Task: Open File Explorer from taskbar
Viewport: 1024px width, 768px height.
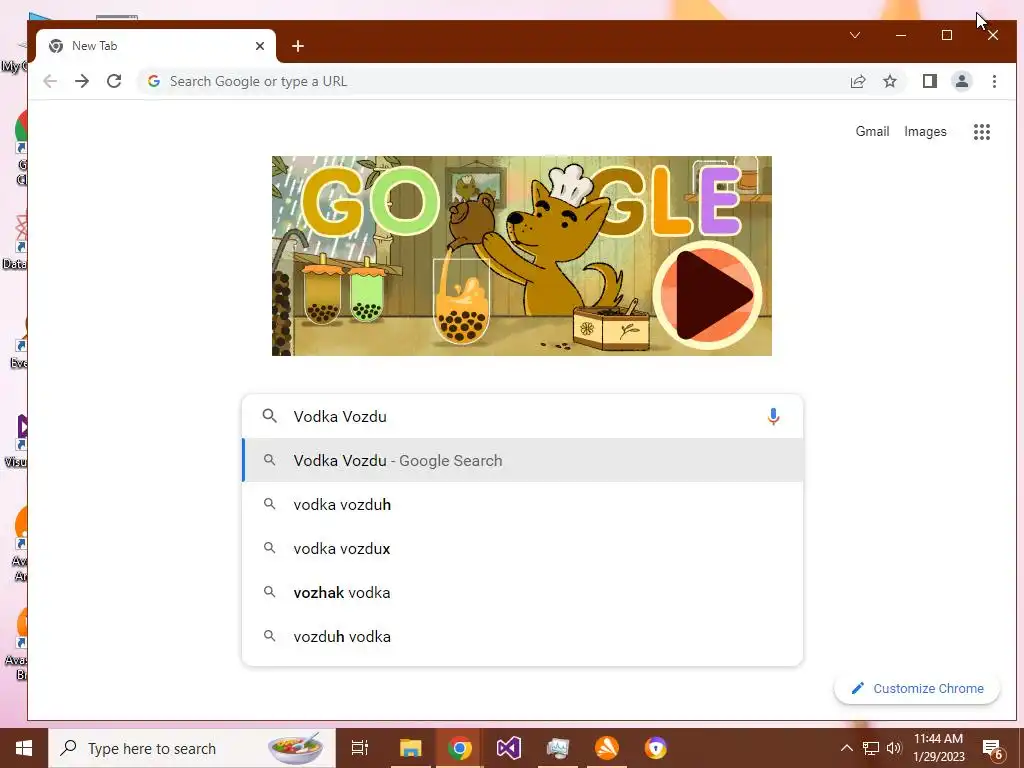Action: tap(411, 748)
